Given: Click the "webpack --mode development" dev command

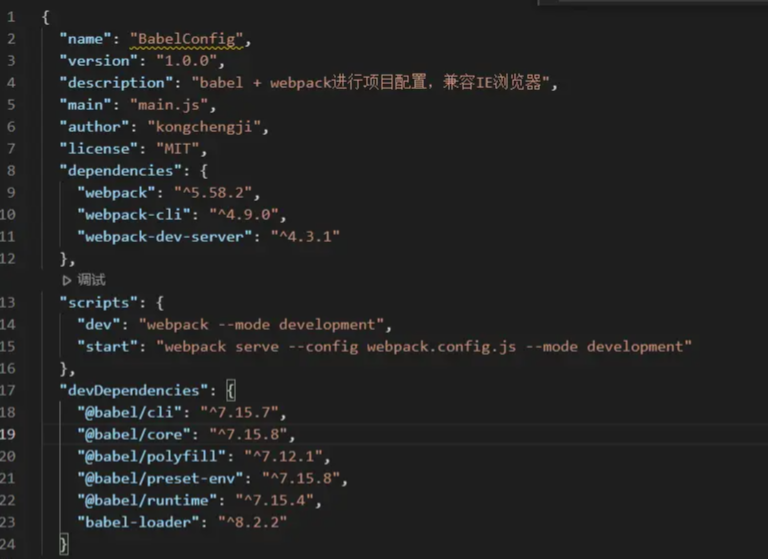Looking at the screenshot, I should [x=261, y=324].
